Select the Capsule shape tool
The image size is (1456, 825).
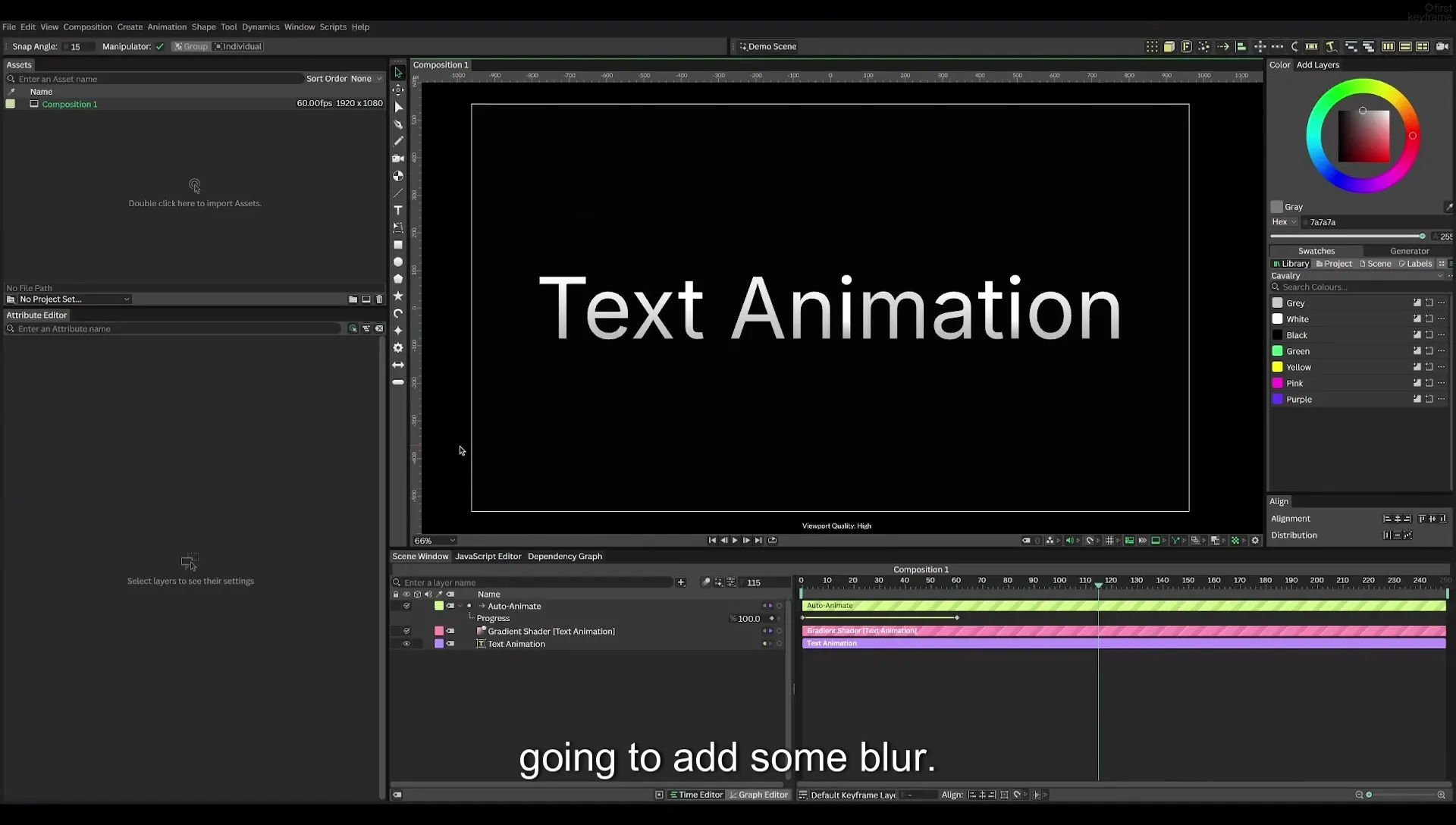coord(397,382)
